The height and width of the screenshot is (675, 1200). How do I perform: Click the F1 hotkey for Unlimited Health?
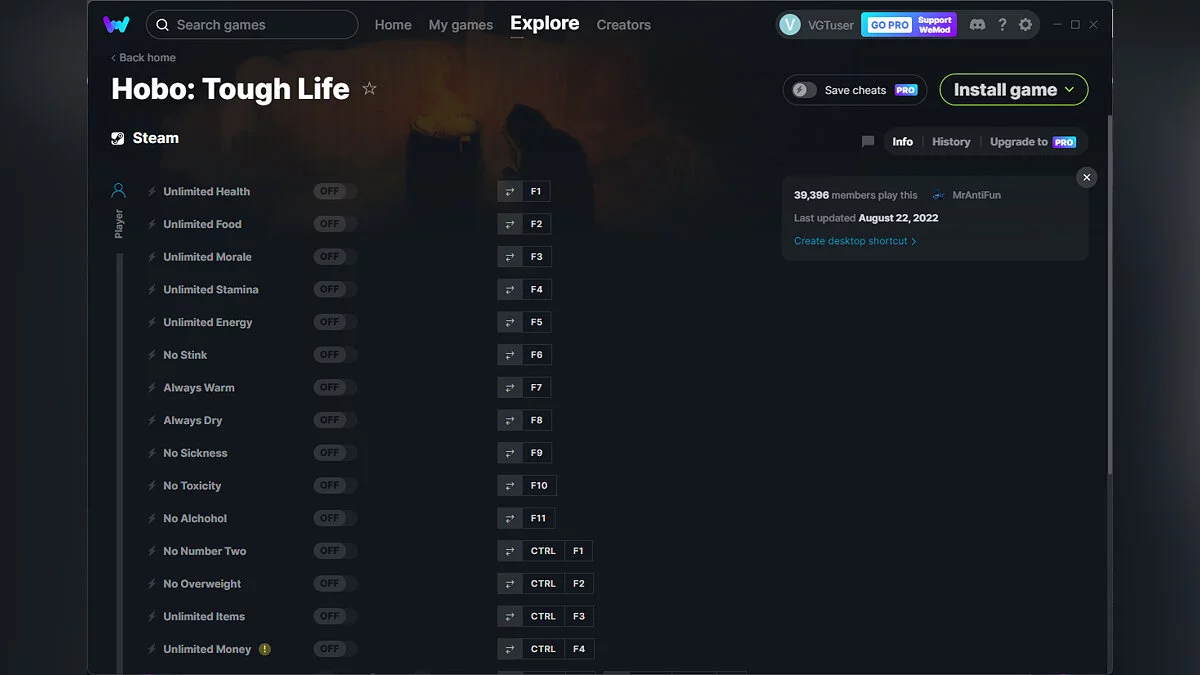(x=536, y=191)
